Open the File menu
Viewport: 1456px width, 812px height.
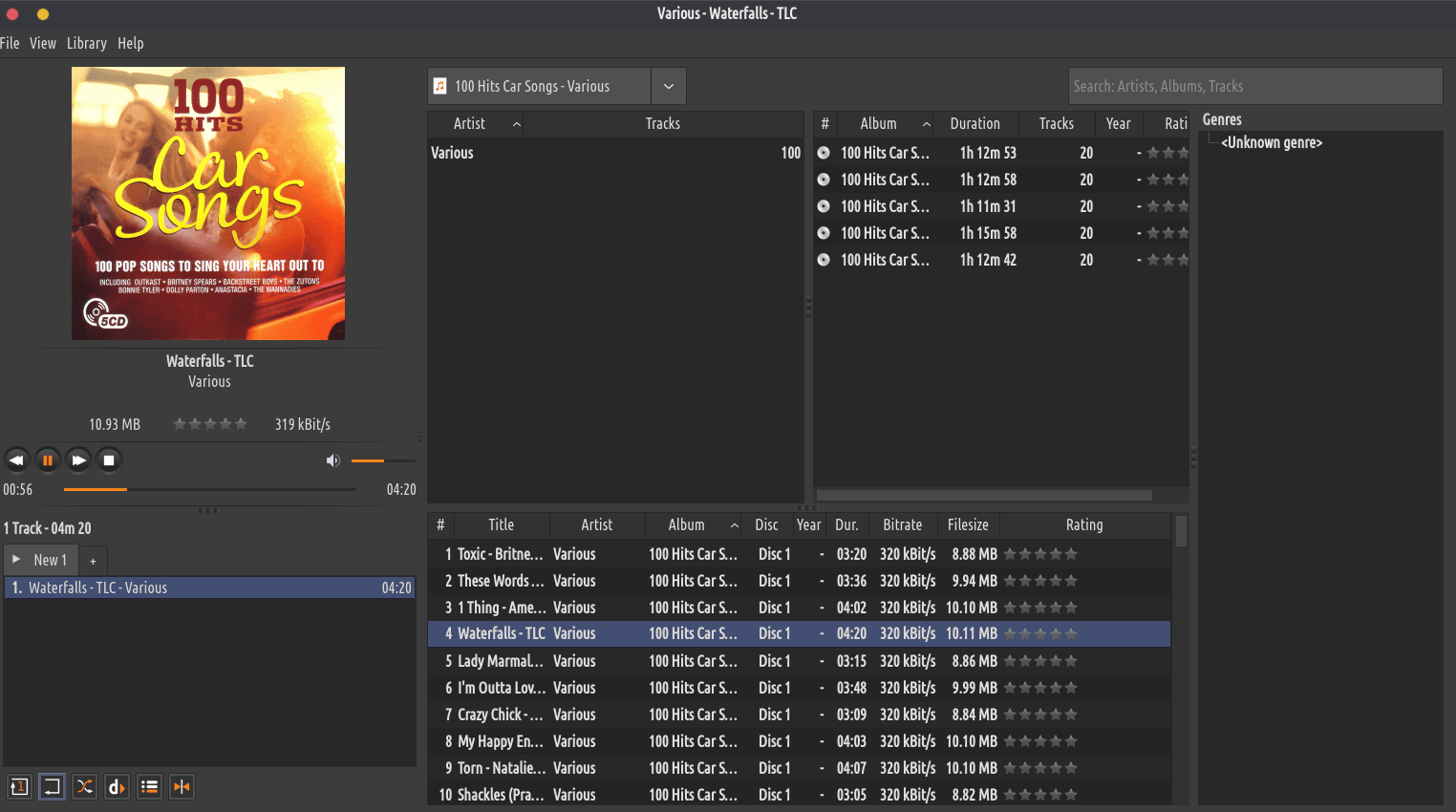[x=10, y=43]
